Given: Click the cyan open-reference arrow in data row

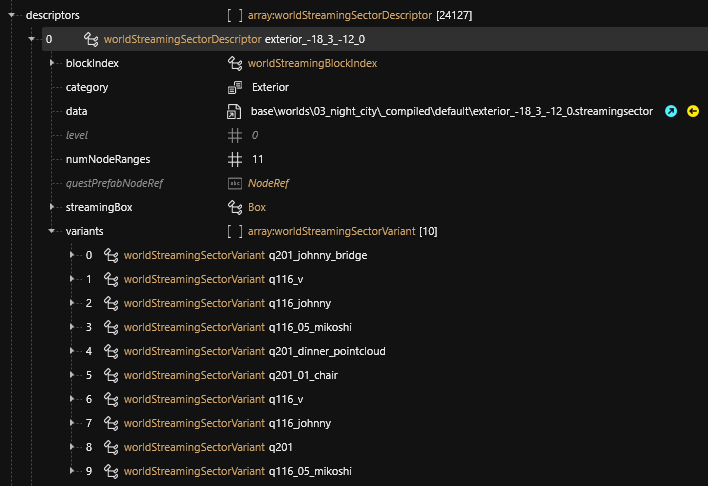Looking at the screenshot, I should [671, 111].
